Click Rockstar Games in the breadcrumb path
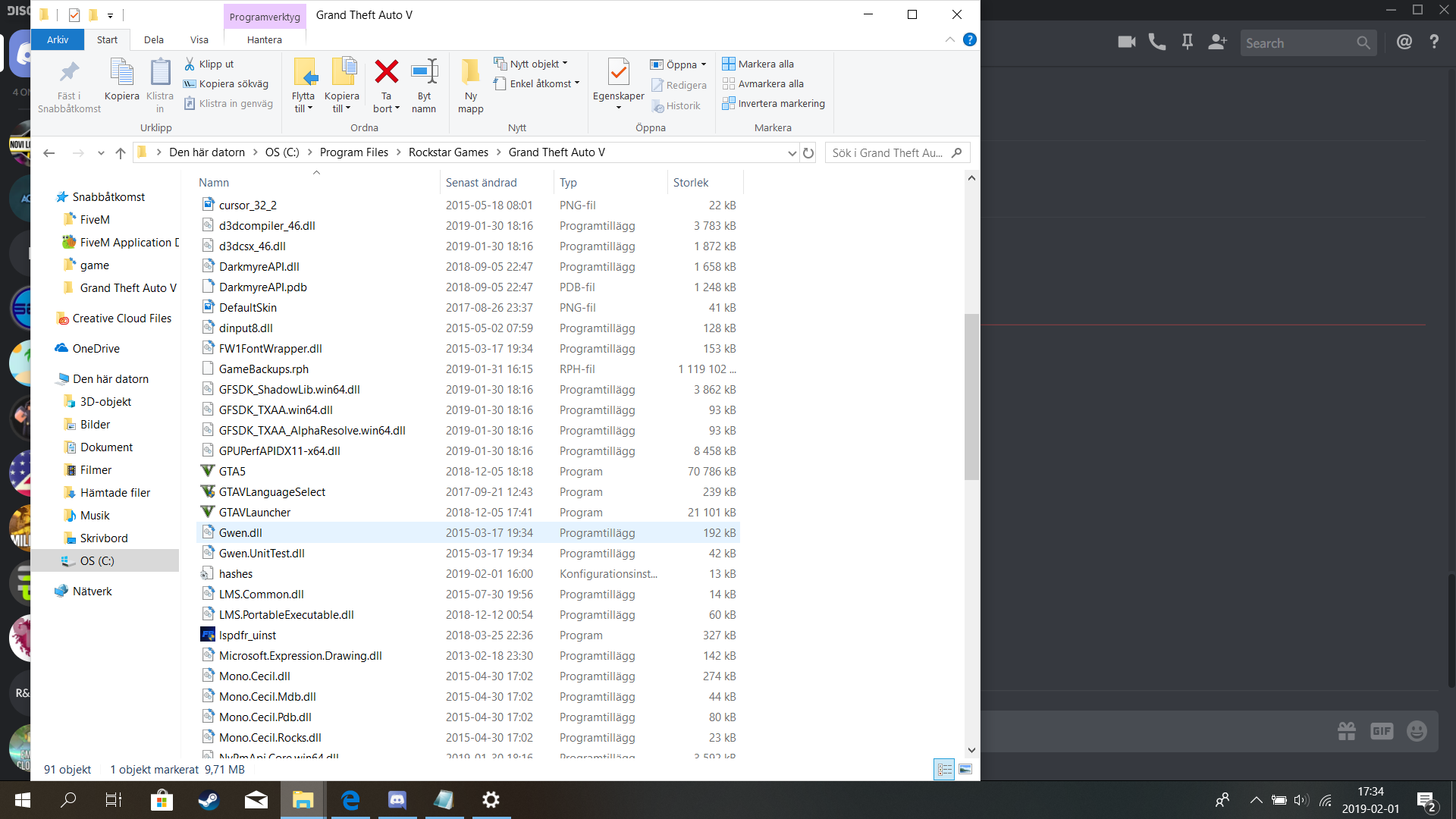The image size is (1456, 819). click(448, 152)
